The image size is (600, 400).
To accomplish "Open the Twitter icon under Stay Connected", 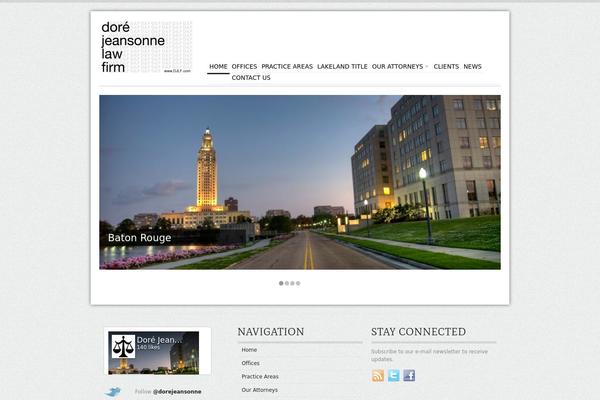I will point(393,376).
